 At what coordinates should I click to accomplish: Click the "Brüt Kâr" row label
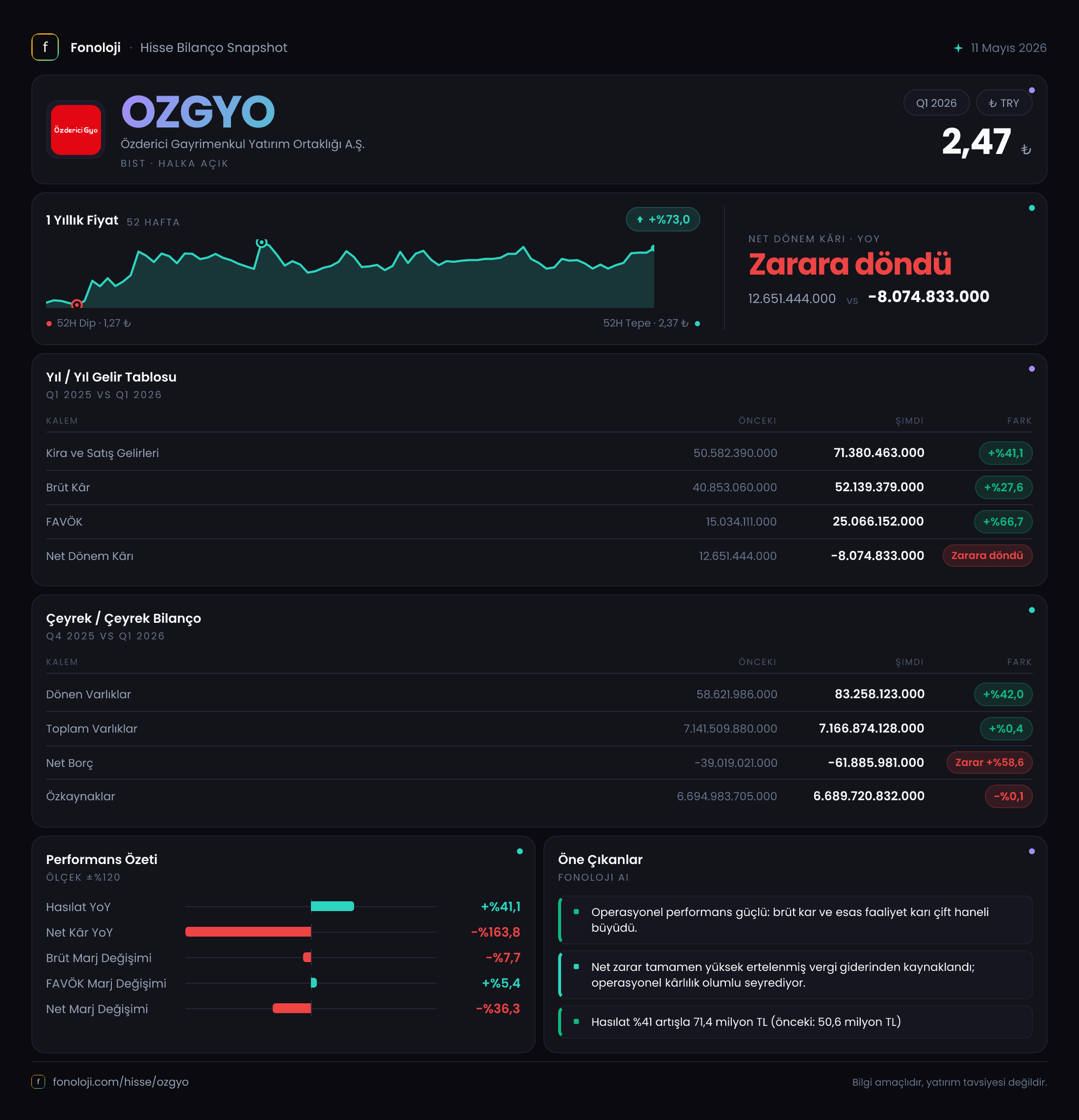pyautogui.click(x=68, y=487)
